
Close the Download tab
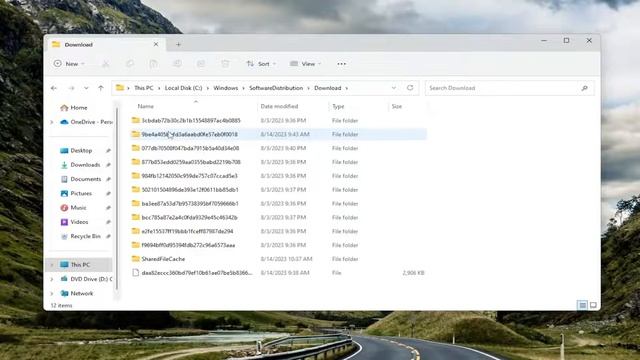pos(156,44)
